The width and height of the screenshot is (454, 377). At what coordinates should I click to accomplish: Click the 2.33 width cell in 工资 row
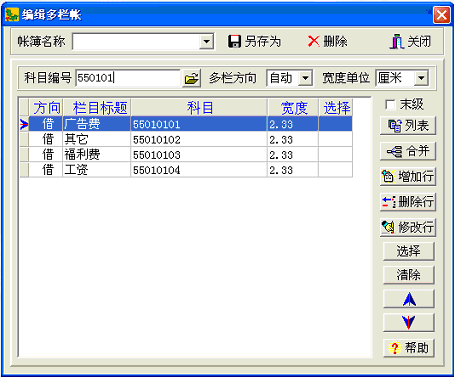(x=293, y=170)
